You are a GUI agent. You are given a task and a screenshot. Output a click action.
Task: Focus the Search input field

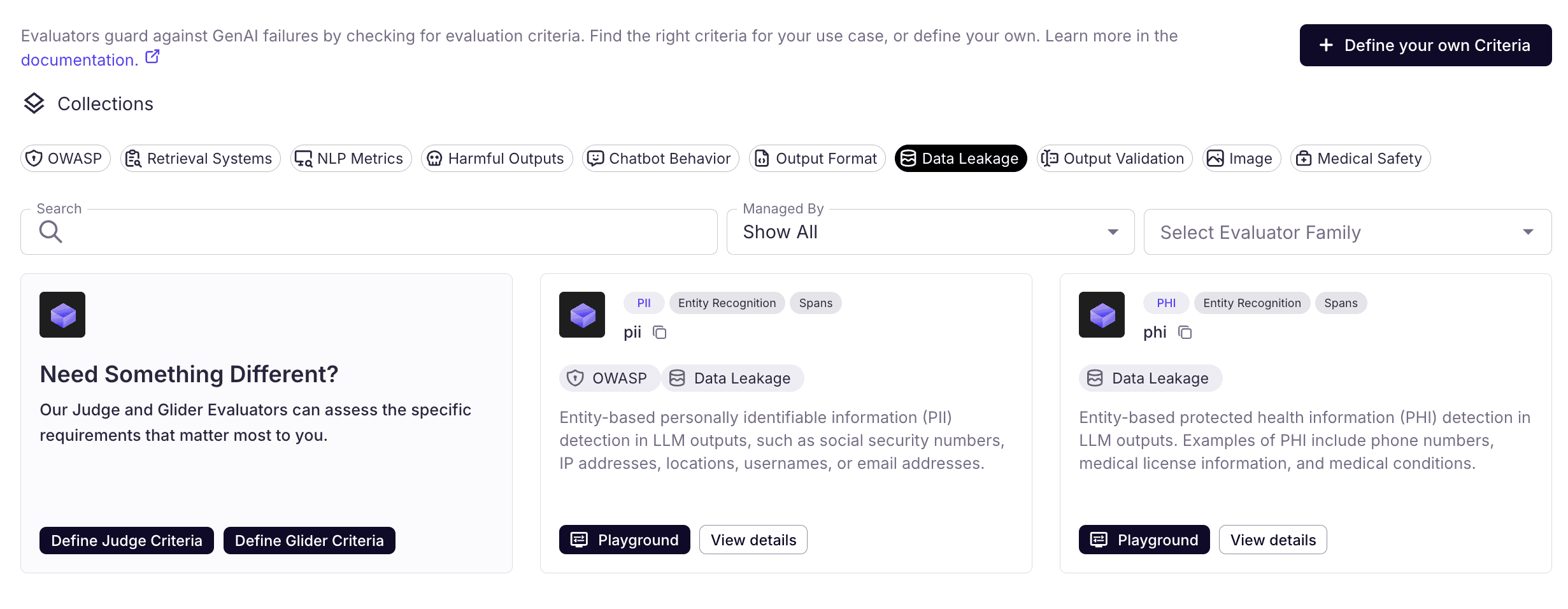(x=382, y=232)
